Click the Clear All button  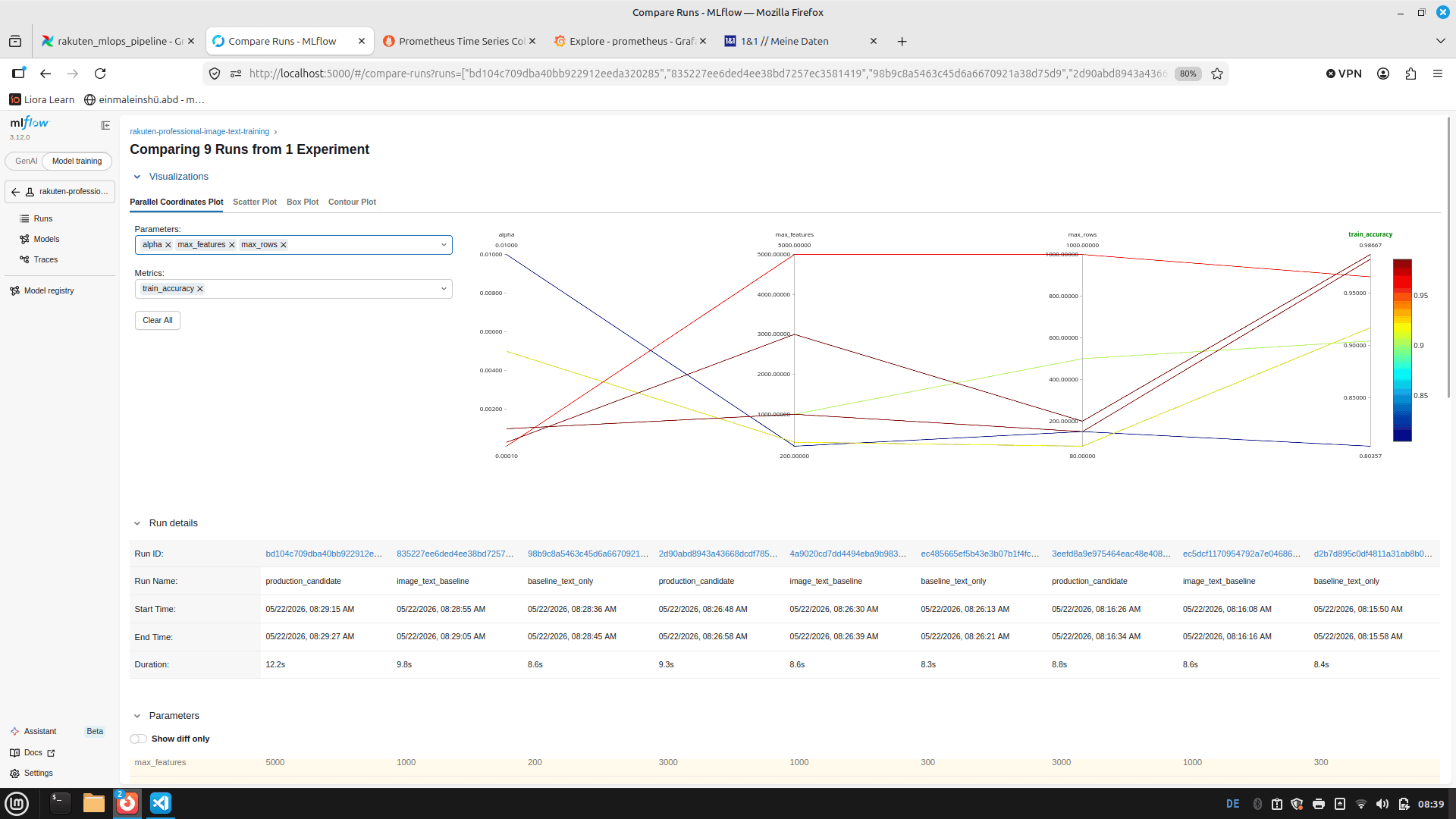click(x=158, y=320)
